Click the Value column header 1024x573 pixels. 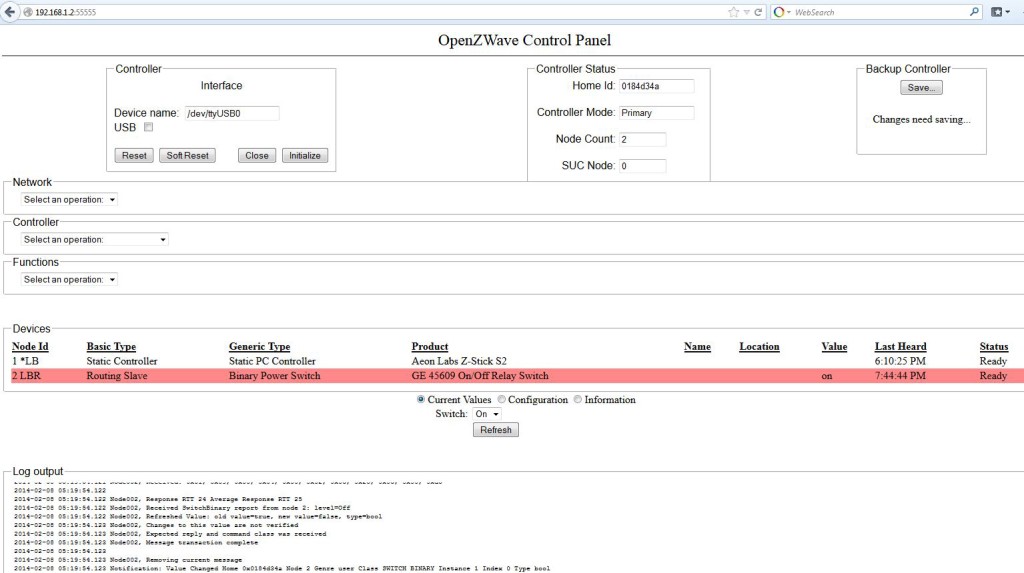(x=834, y=346)
